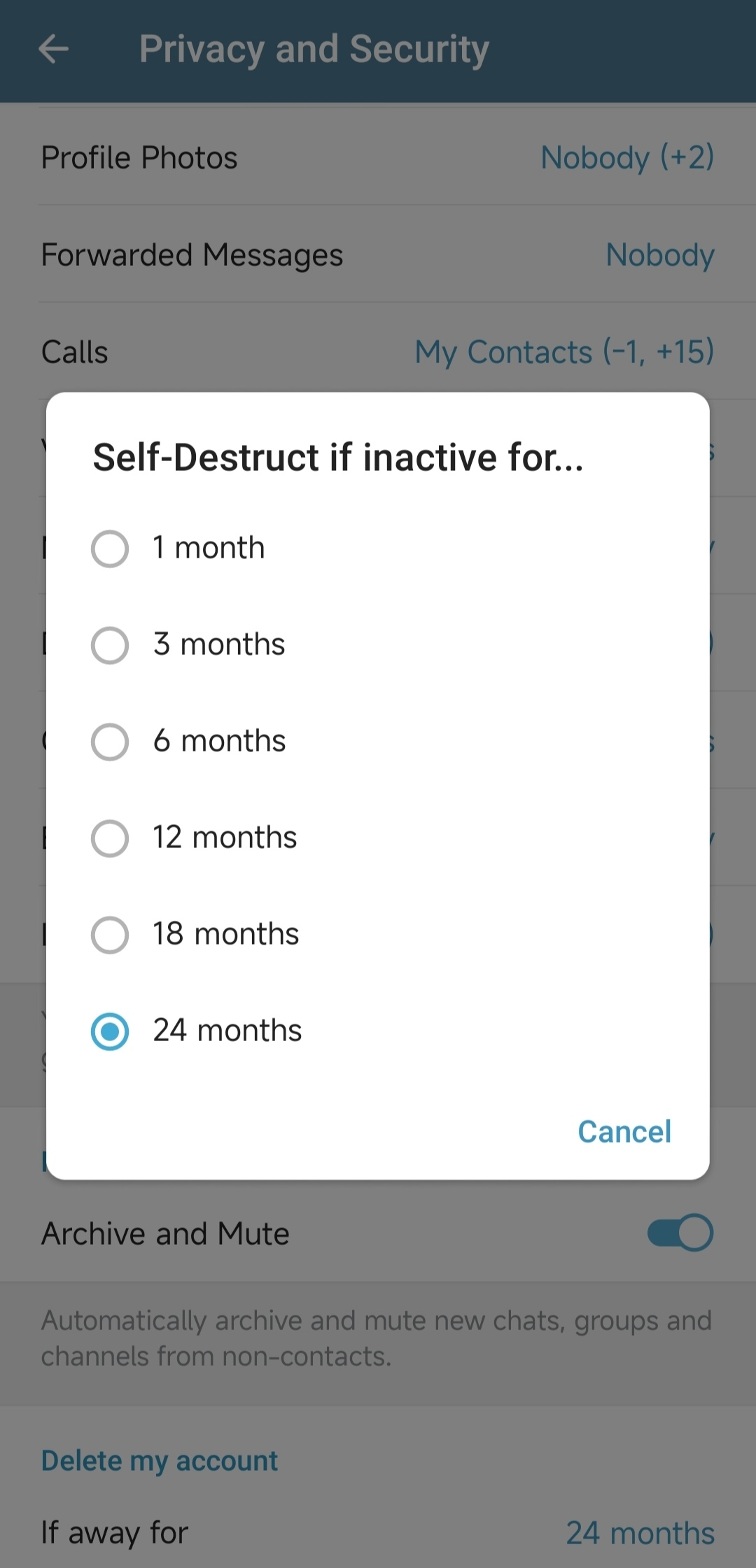Tap the "My Contacts (−1, +15)" value
The height and width of the screenshot is (1568, 756).
[564, 352]
